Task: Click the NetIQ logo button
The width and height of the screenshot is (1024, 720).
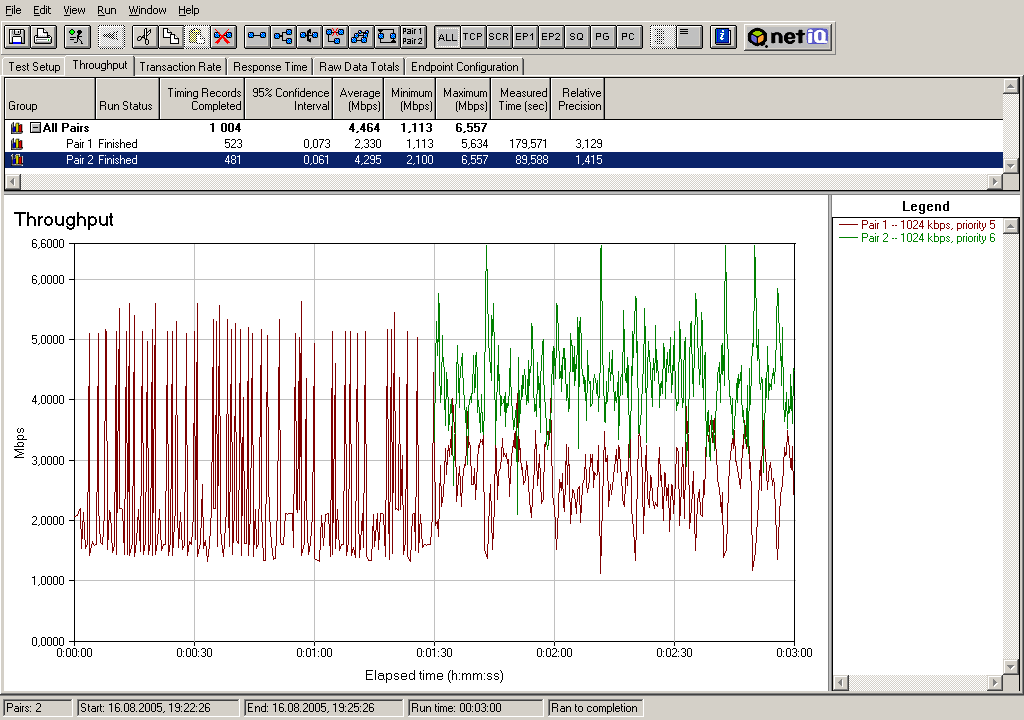Action: (787, 37)
